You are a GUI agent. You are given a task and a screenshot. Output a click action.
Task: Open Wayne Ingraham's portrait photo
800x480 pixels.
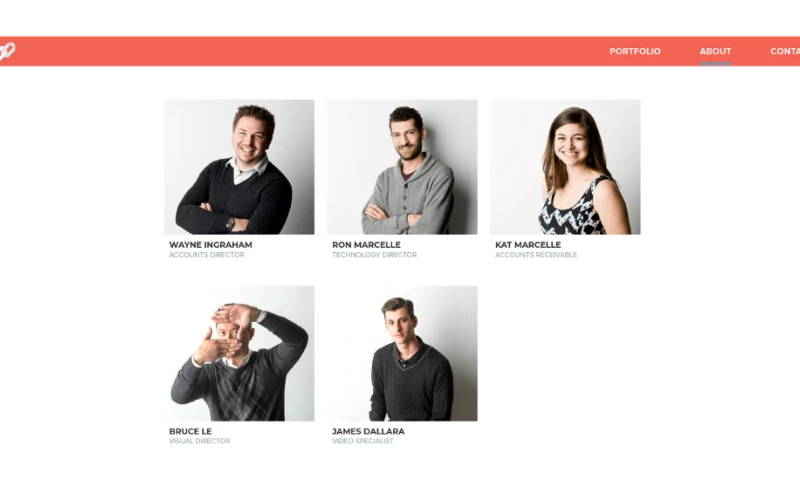[x=239, y=167]
